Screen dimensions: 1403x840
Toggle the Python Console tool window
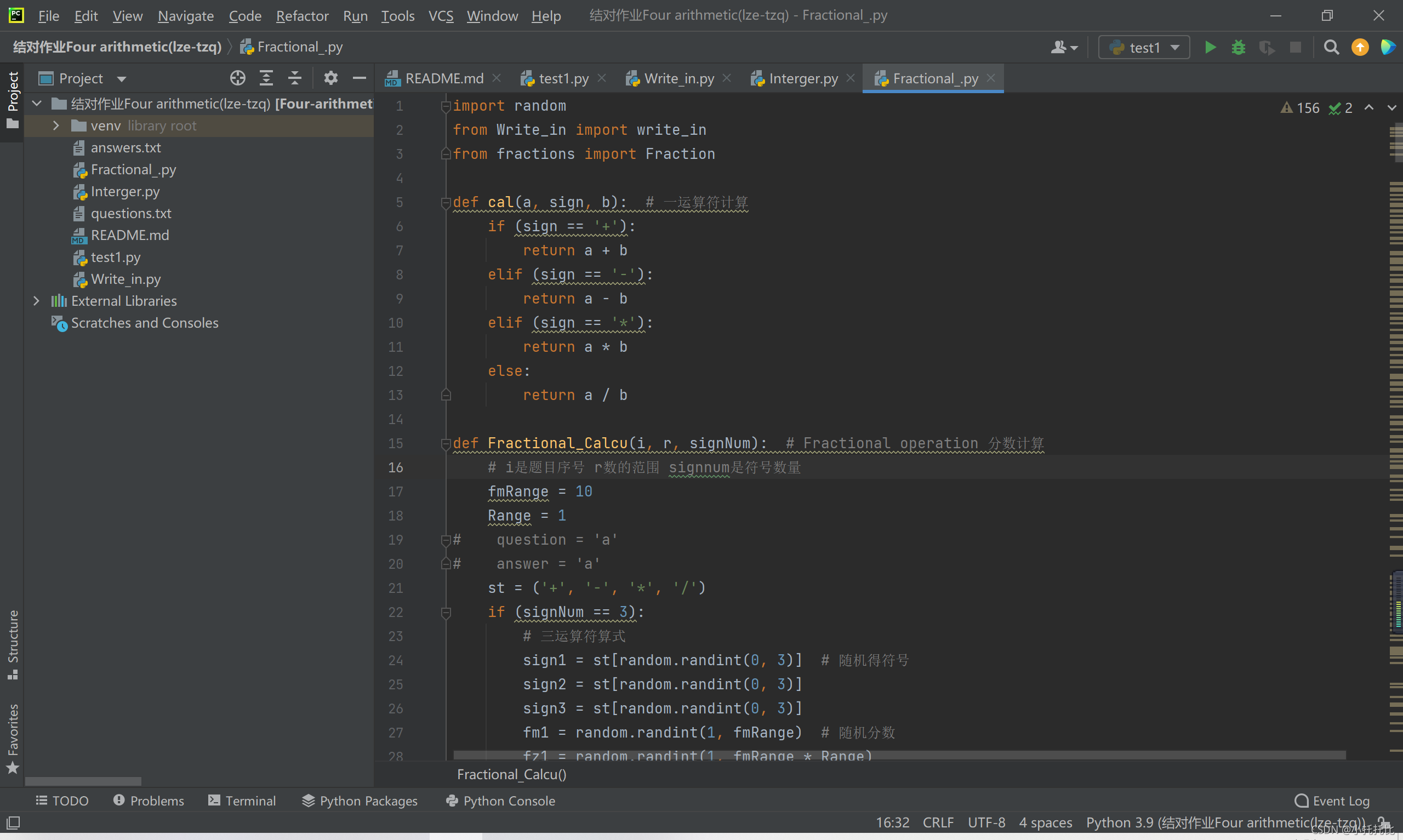(x=500, y=801)
